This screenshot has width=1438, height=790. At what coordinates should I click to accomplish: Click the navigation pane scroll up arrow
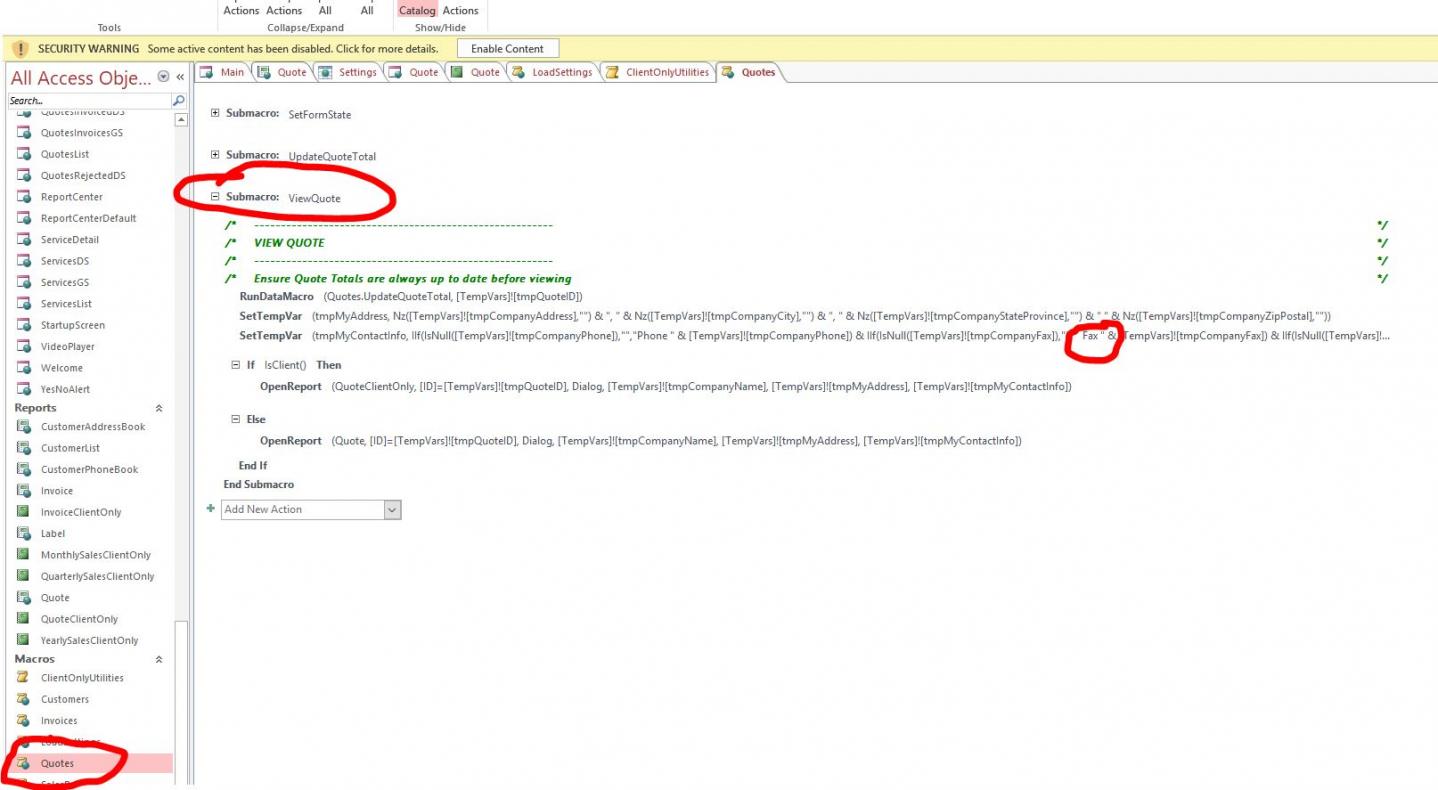pyautogui.click(x=181, y=120)
